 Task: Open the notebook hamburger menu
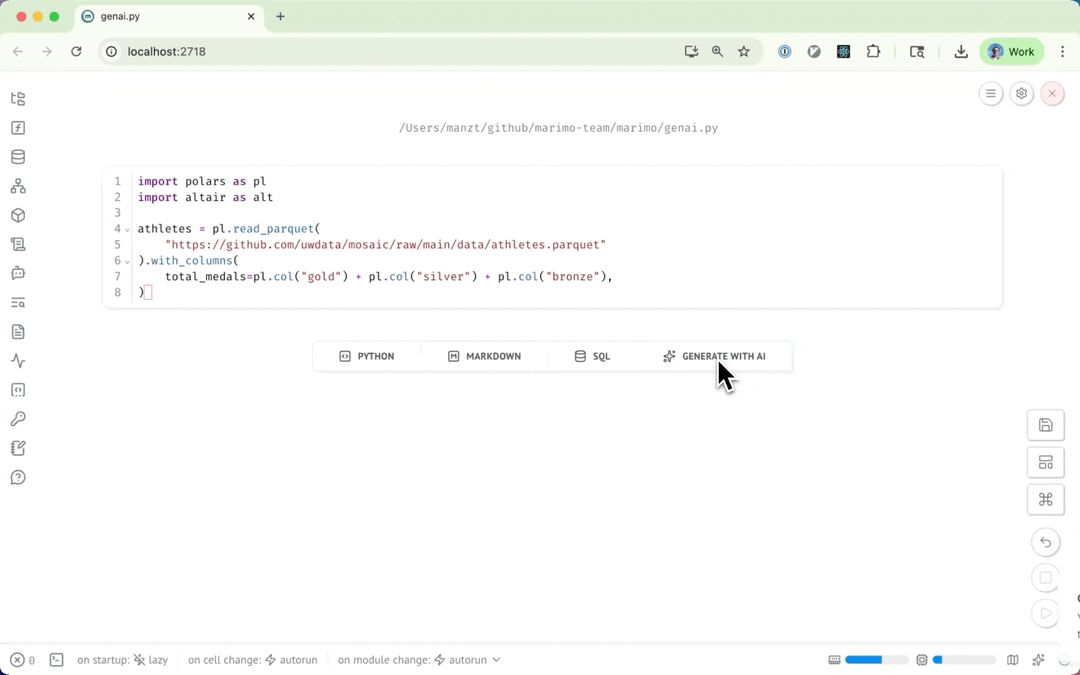991,94
